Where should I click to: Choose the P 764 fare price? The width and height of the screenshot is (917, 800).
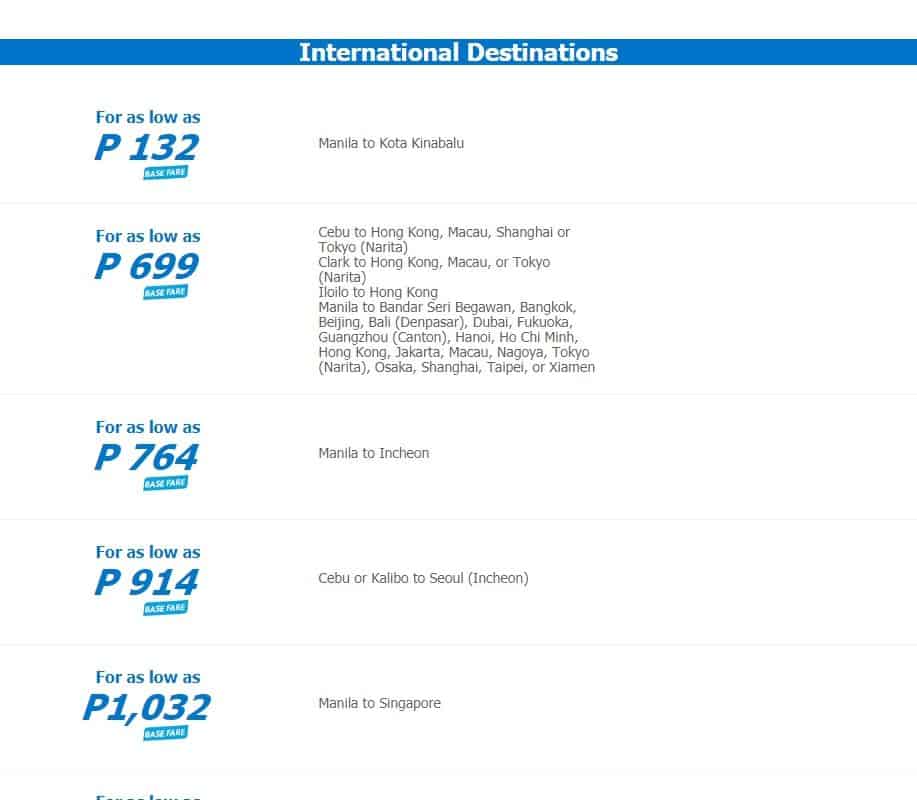pyautogui.click(x=147, y=458)
